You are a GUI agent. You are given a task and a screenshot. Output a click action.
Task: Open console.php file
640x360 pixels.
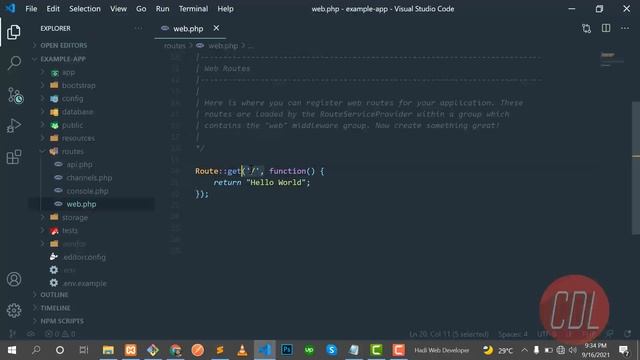87,191
